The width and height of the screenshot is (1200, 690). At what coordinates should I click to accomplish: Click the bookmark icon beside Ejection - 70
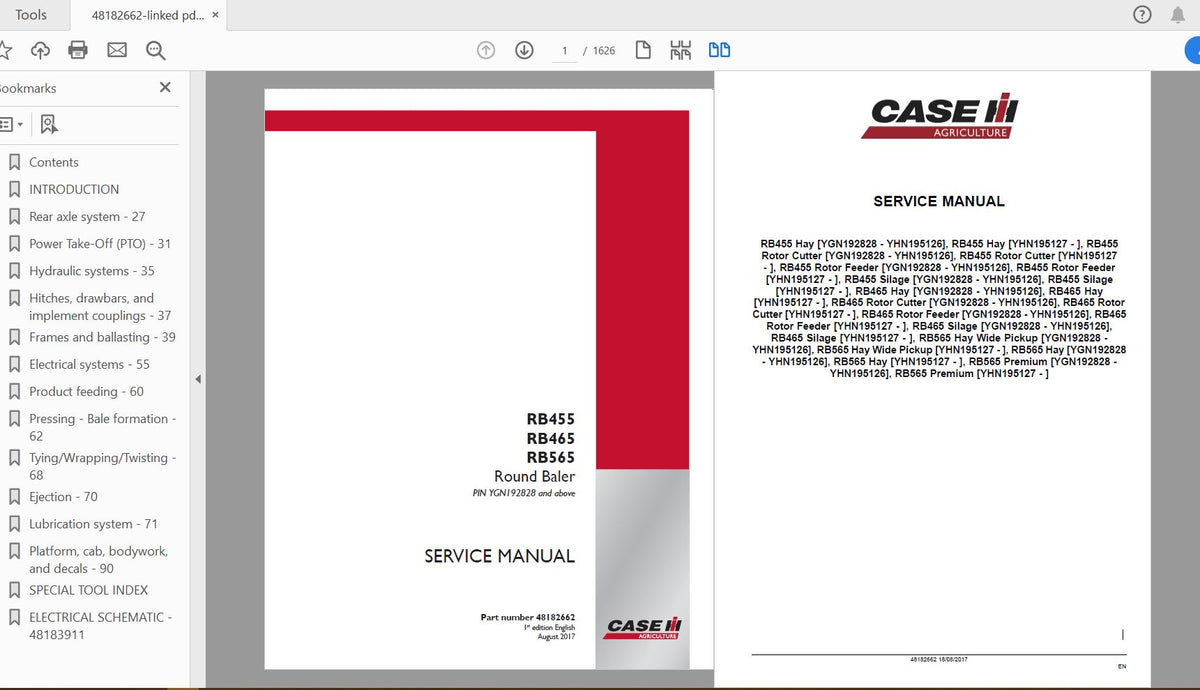pyautogui.click(x=14, y=496)
